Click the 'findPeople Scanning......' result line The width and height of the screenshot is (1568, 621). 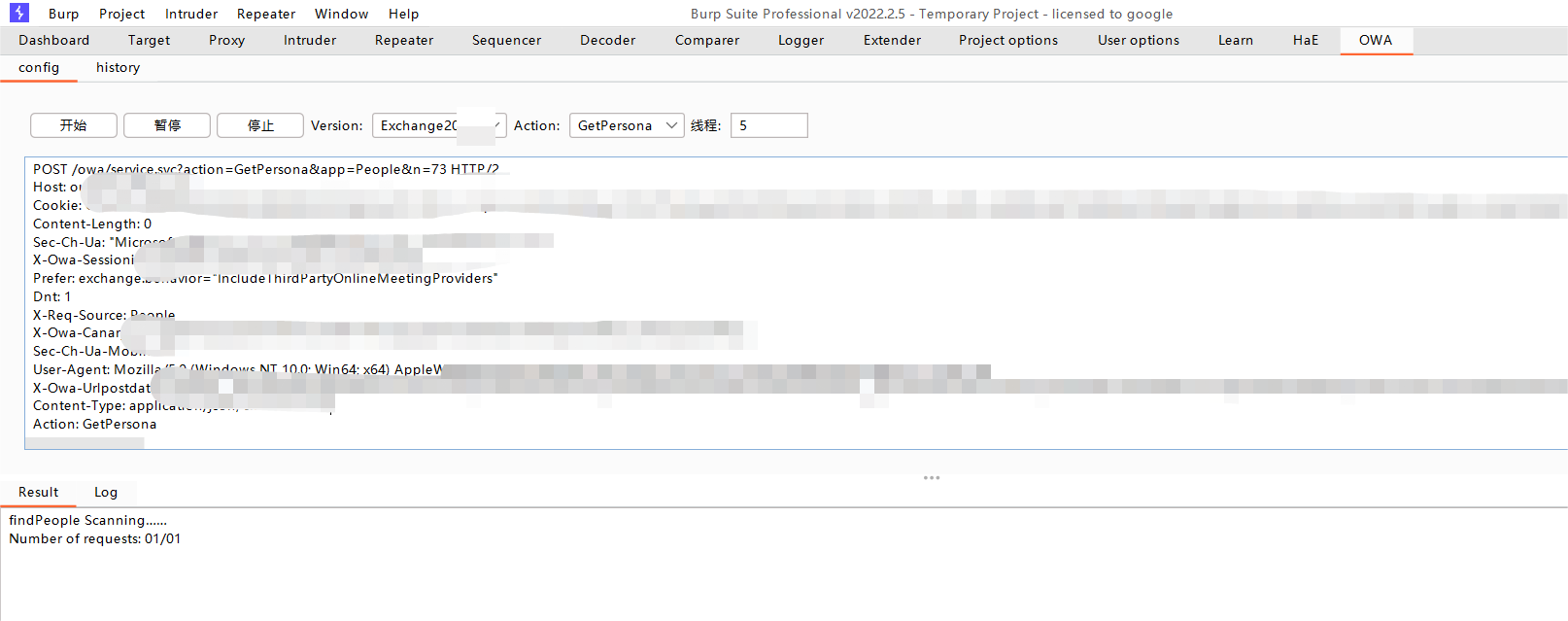click(87, 520)
